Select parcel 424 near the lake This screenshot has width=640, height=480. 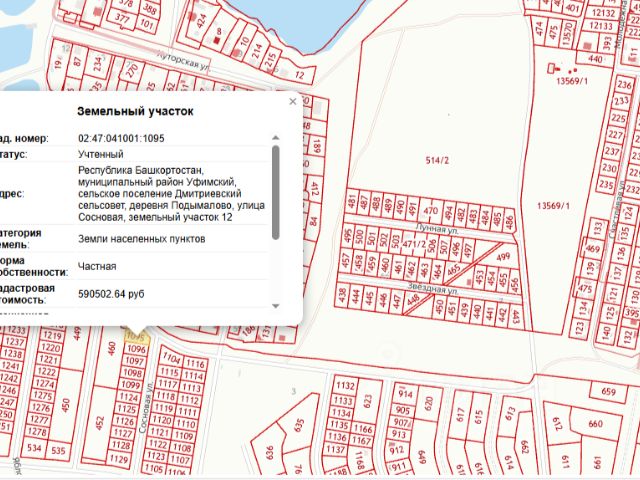click(x=201, y=21)
